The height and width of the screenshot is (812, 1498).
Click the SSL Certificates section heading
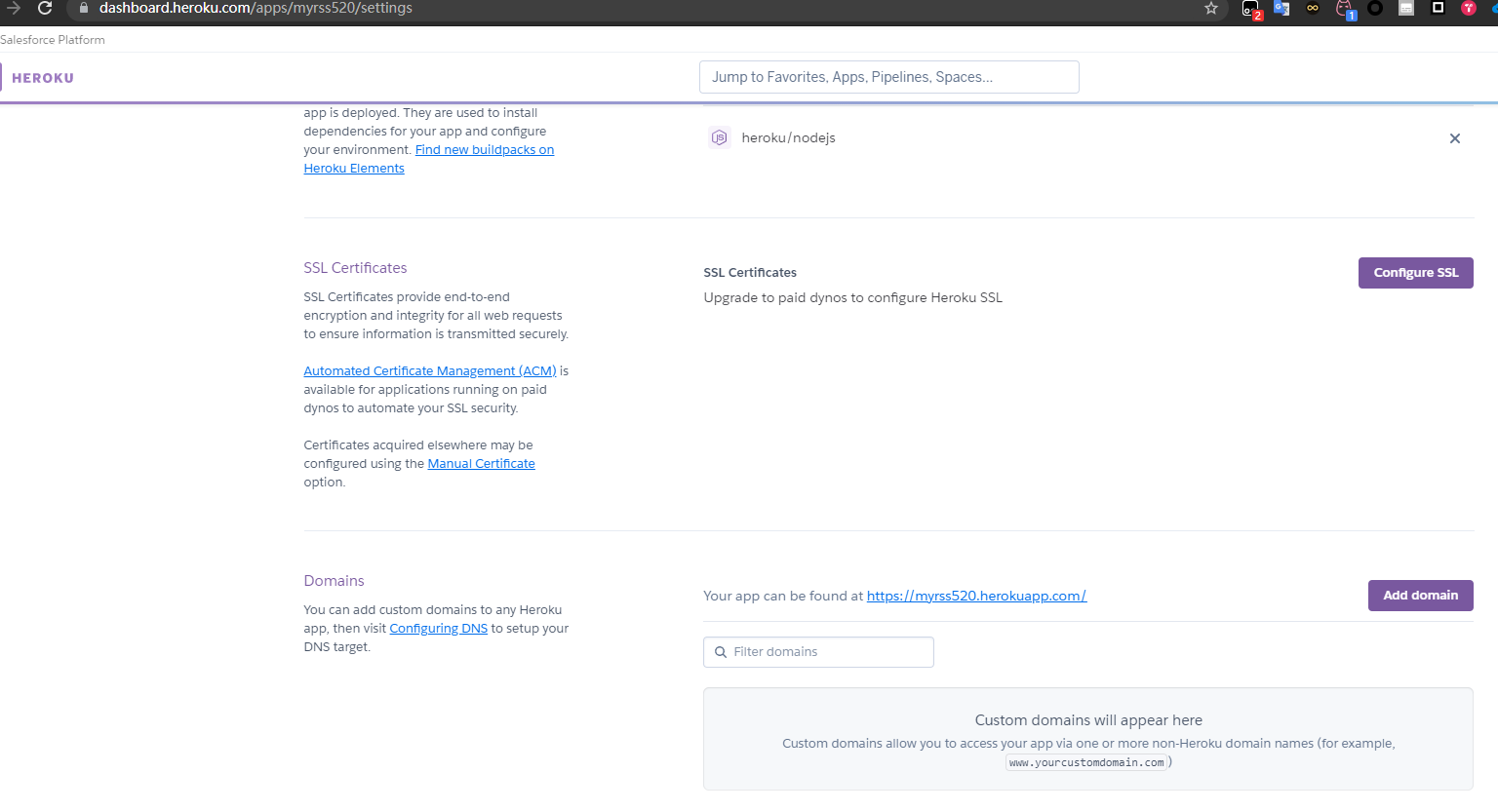355,268
